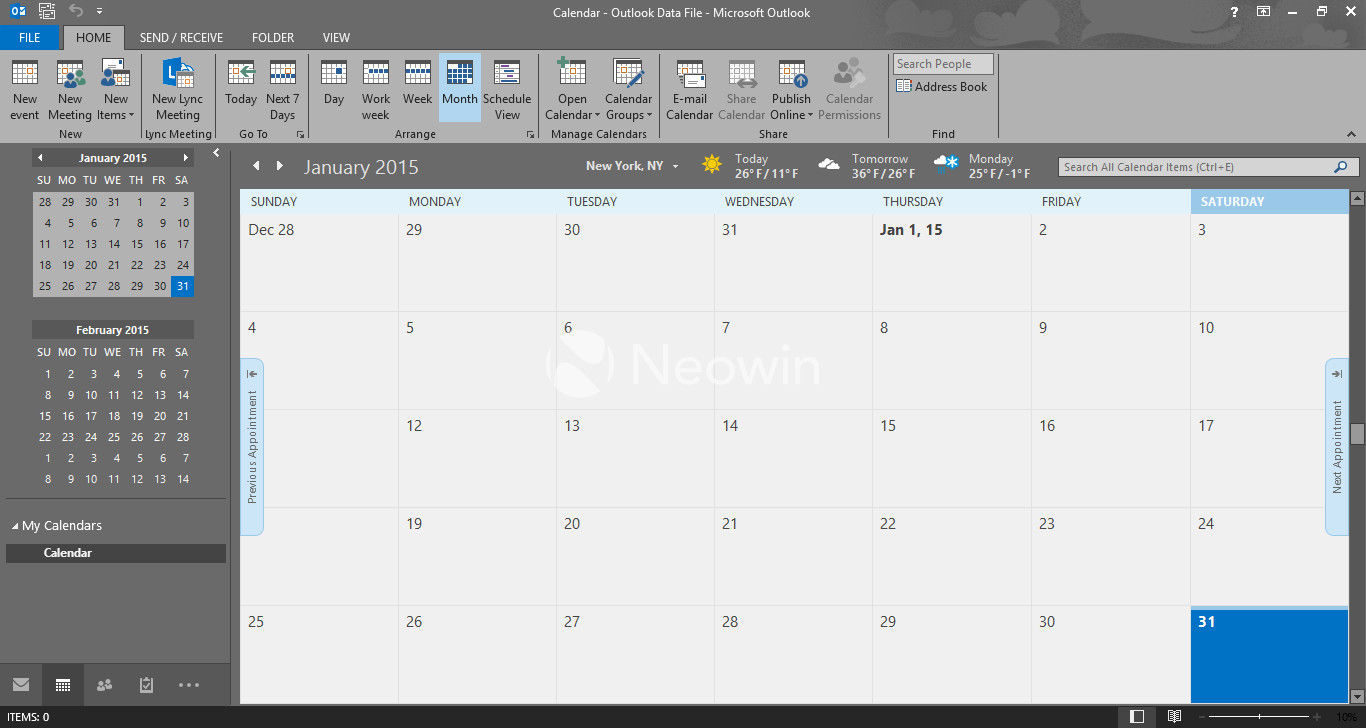1366x728 pixels.
Task: Expand the New York, NY weather location dropdown
Action: click(676, 167)
